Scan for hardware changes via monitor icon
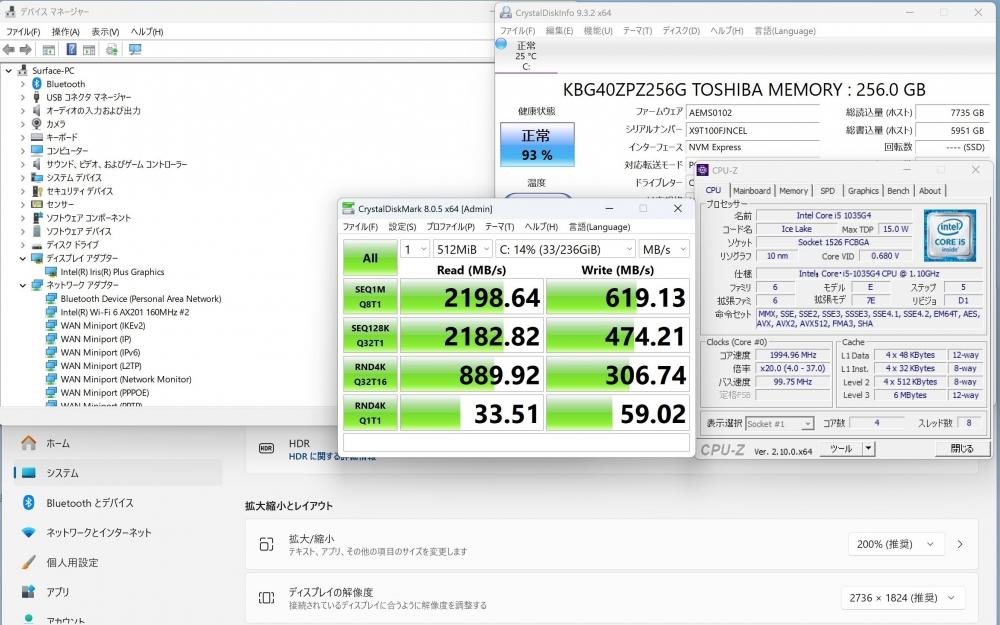Image resolution: width=1000 pixels, height=625 pixels. point(135,50)
